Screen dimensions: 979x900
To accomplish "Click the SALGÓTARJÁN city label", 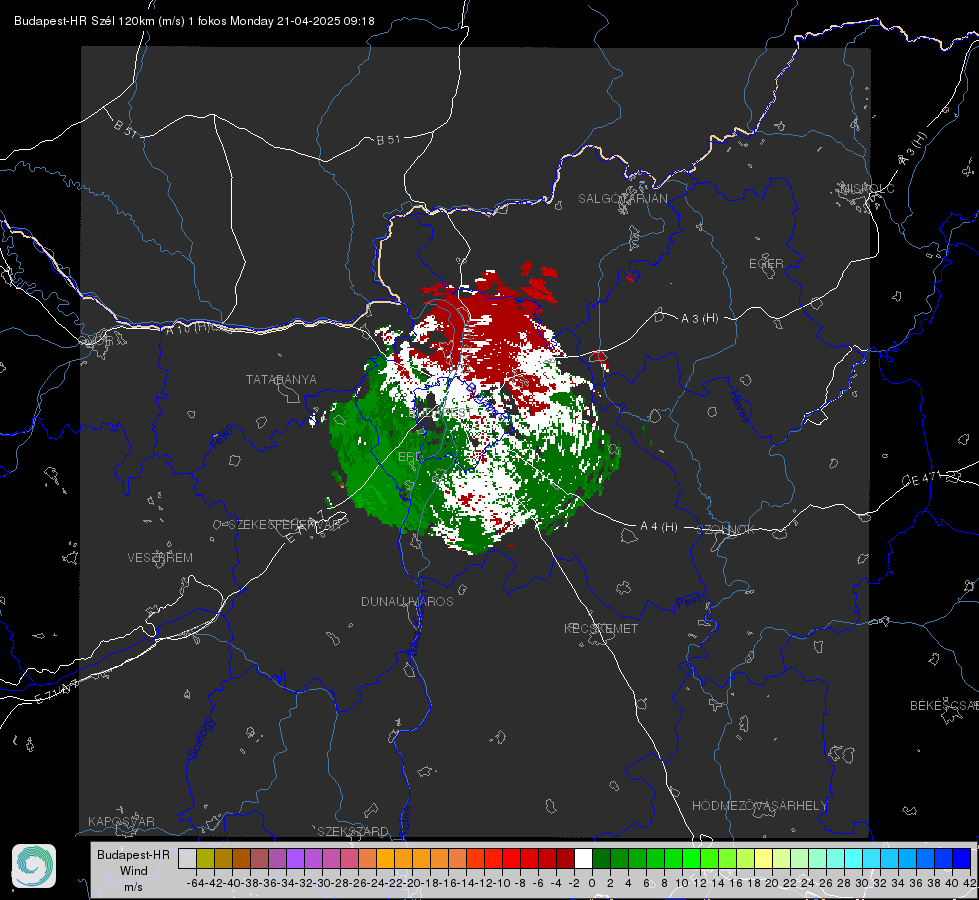I will (622, 199).
